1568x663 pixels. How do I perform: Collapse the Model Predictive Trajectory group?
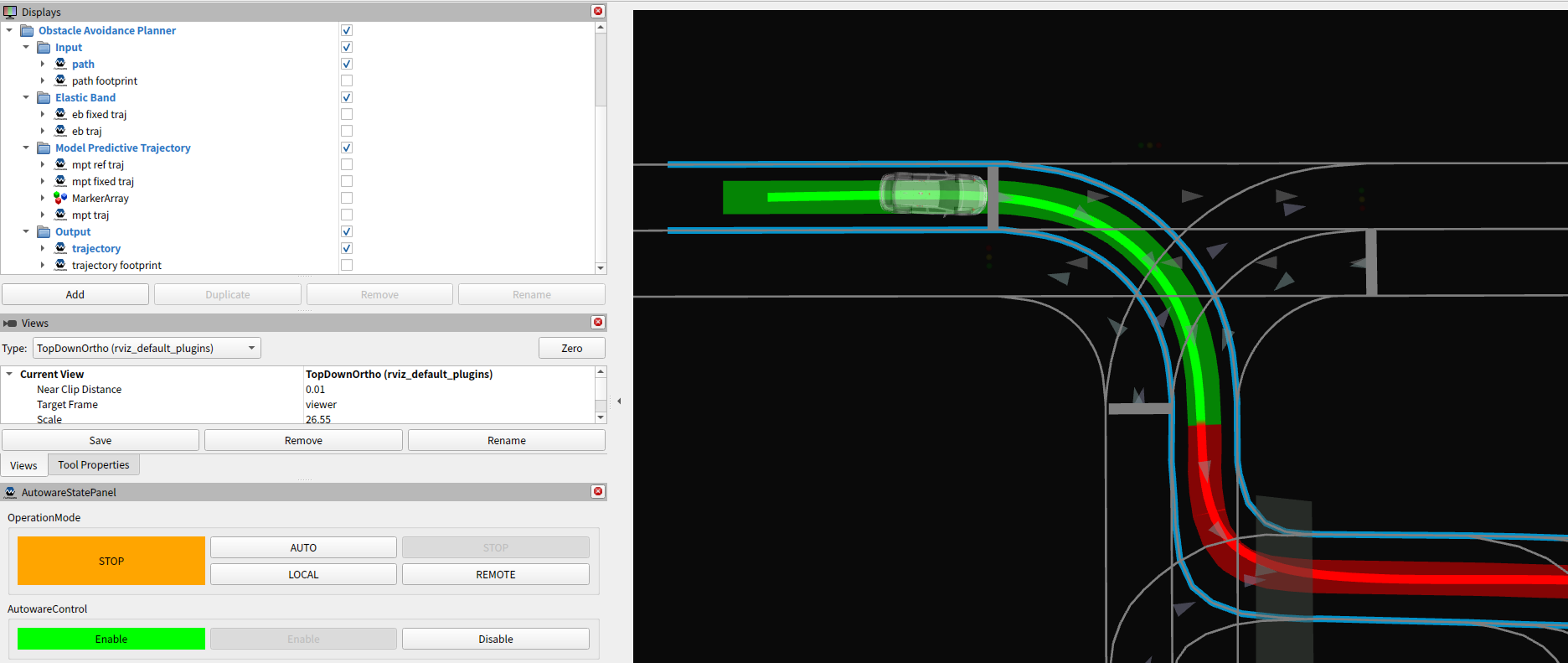pos(26,148)
